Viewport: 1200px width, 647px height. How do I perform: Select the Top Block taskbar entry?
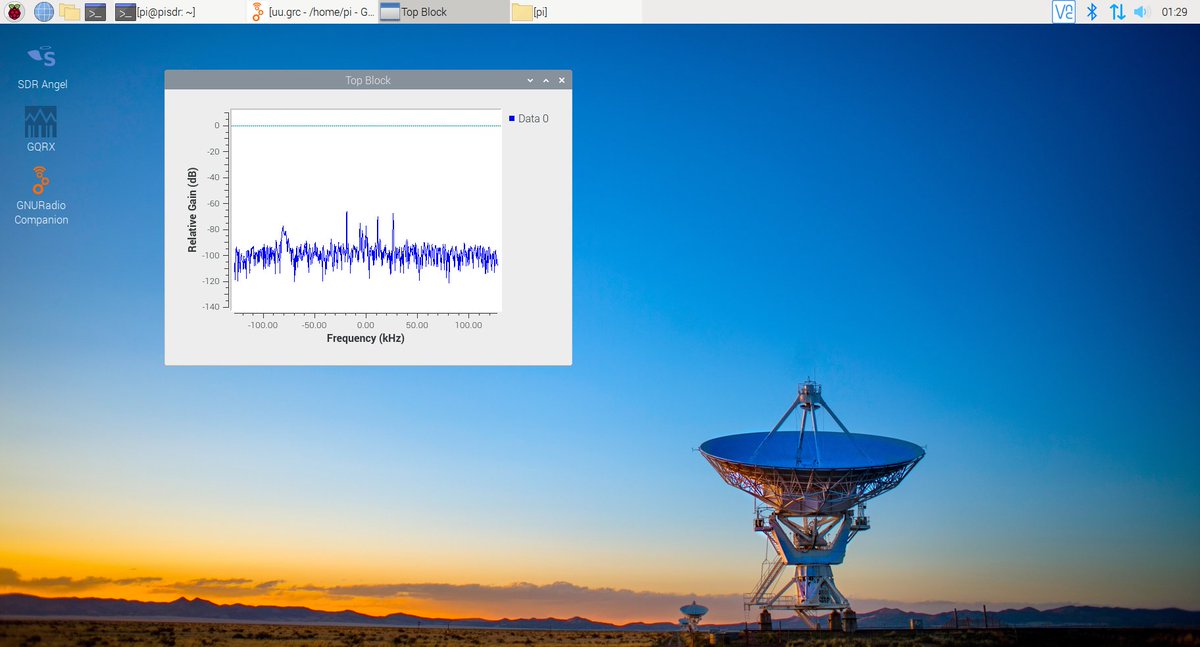click(x=440, y=12)
